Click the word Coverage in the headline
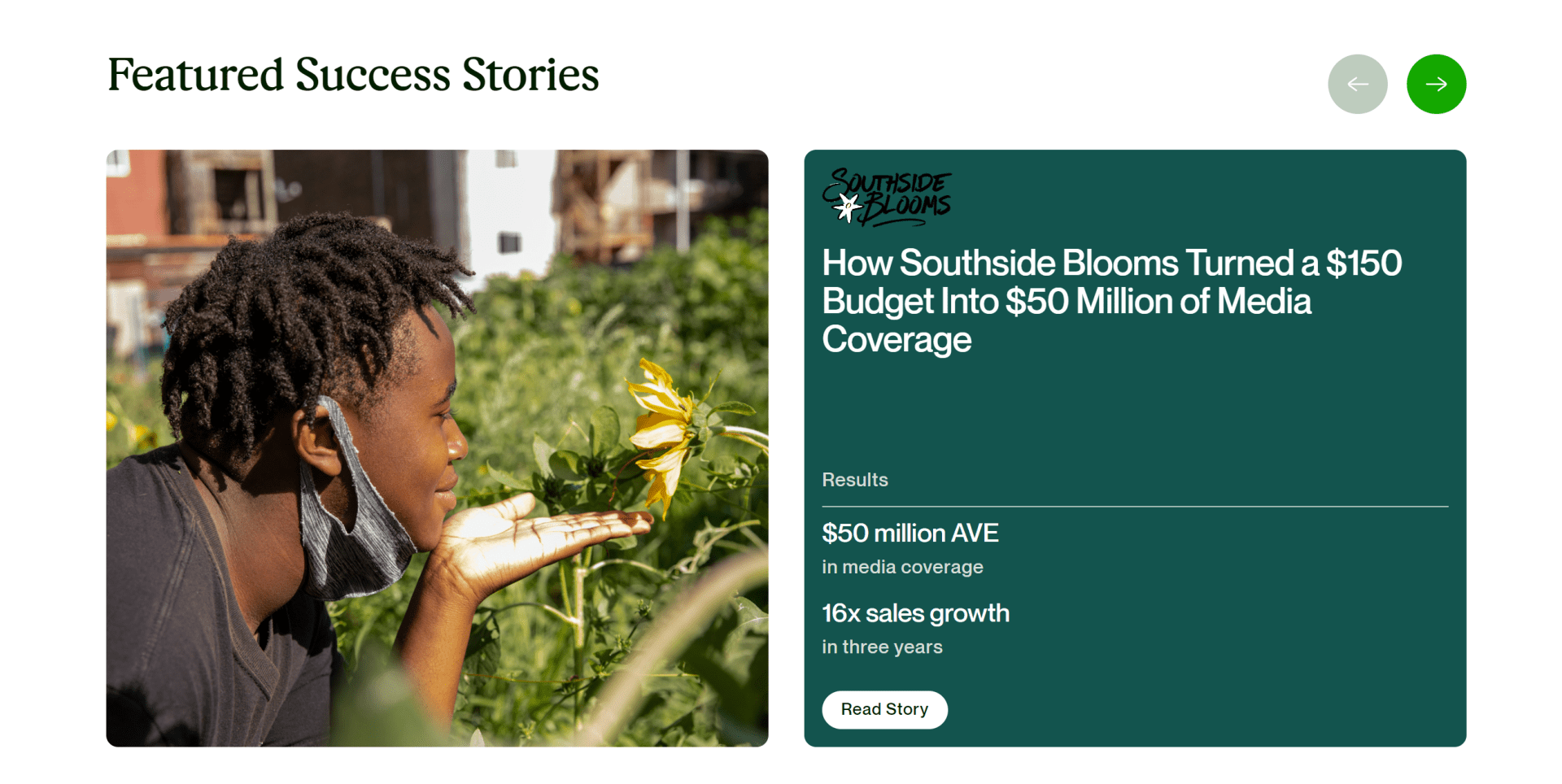This screenshot has height=784, width=1562. pos(897,340)
